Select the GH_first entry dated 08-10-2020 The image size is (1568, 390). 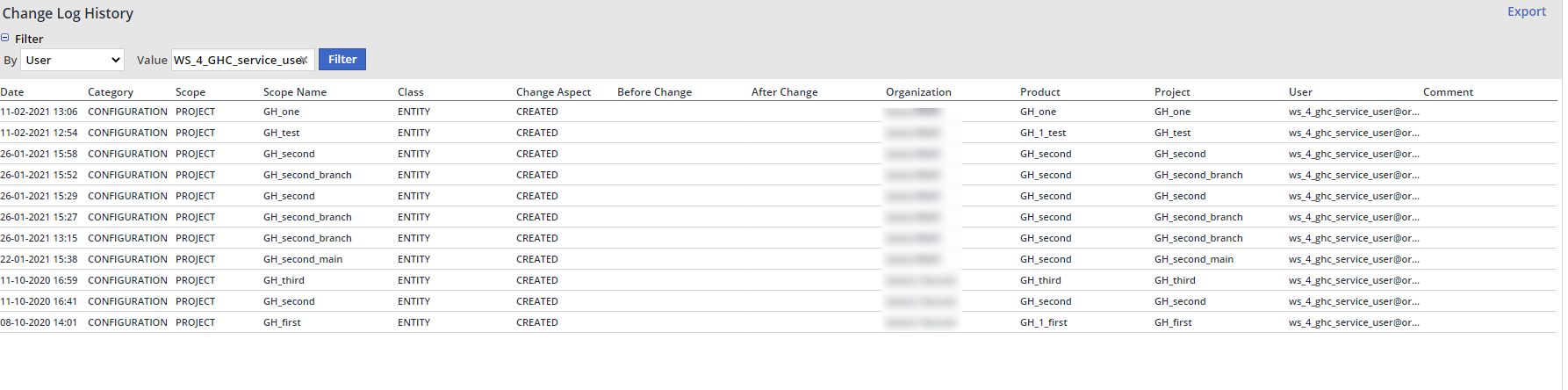(282, 322)
